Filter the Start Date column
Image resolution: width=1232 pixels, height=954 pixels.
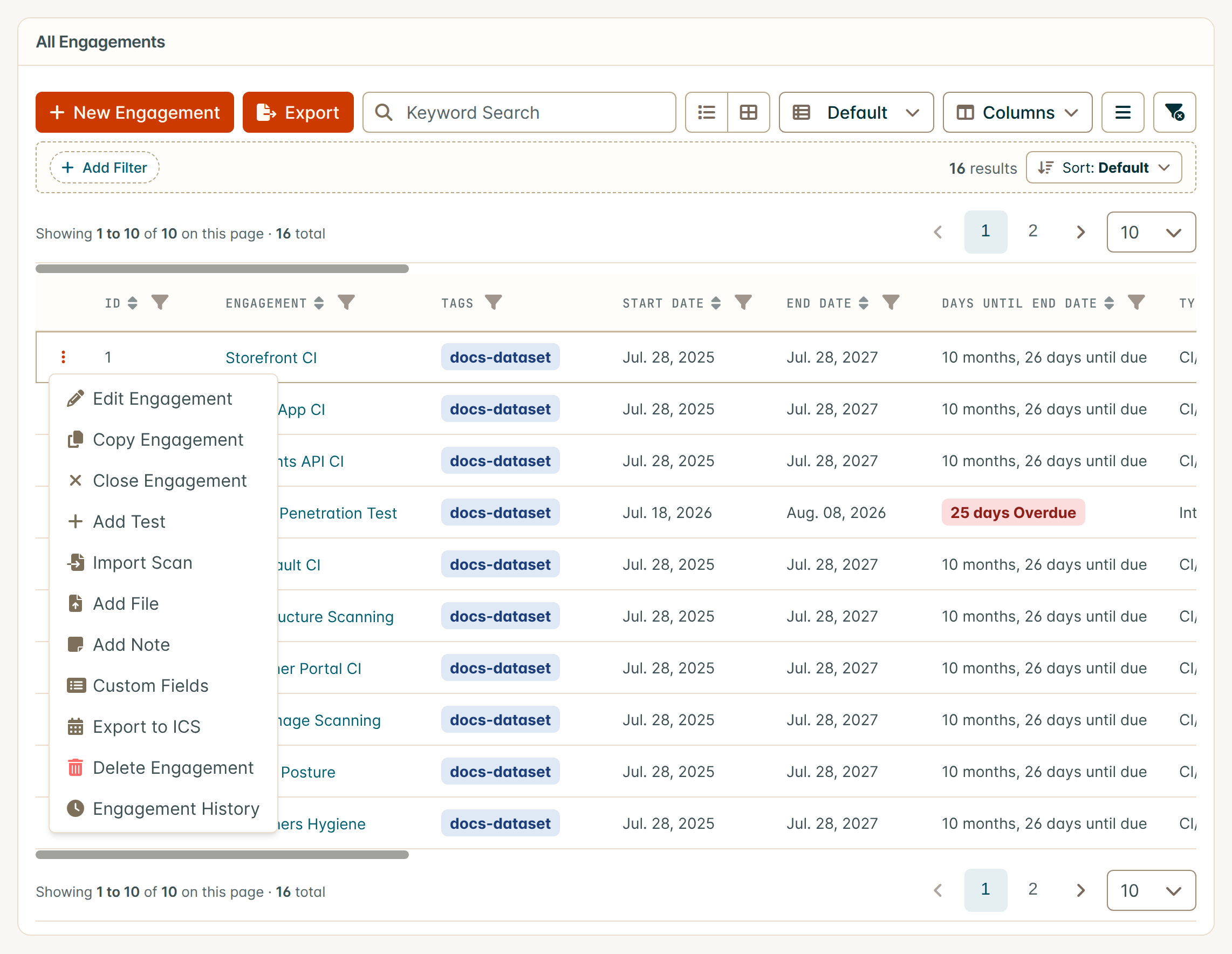click(x=743, y=303)
